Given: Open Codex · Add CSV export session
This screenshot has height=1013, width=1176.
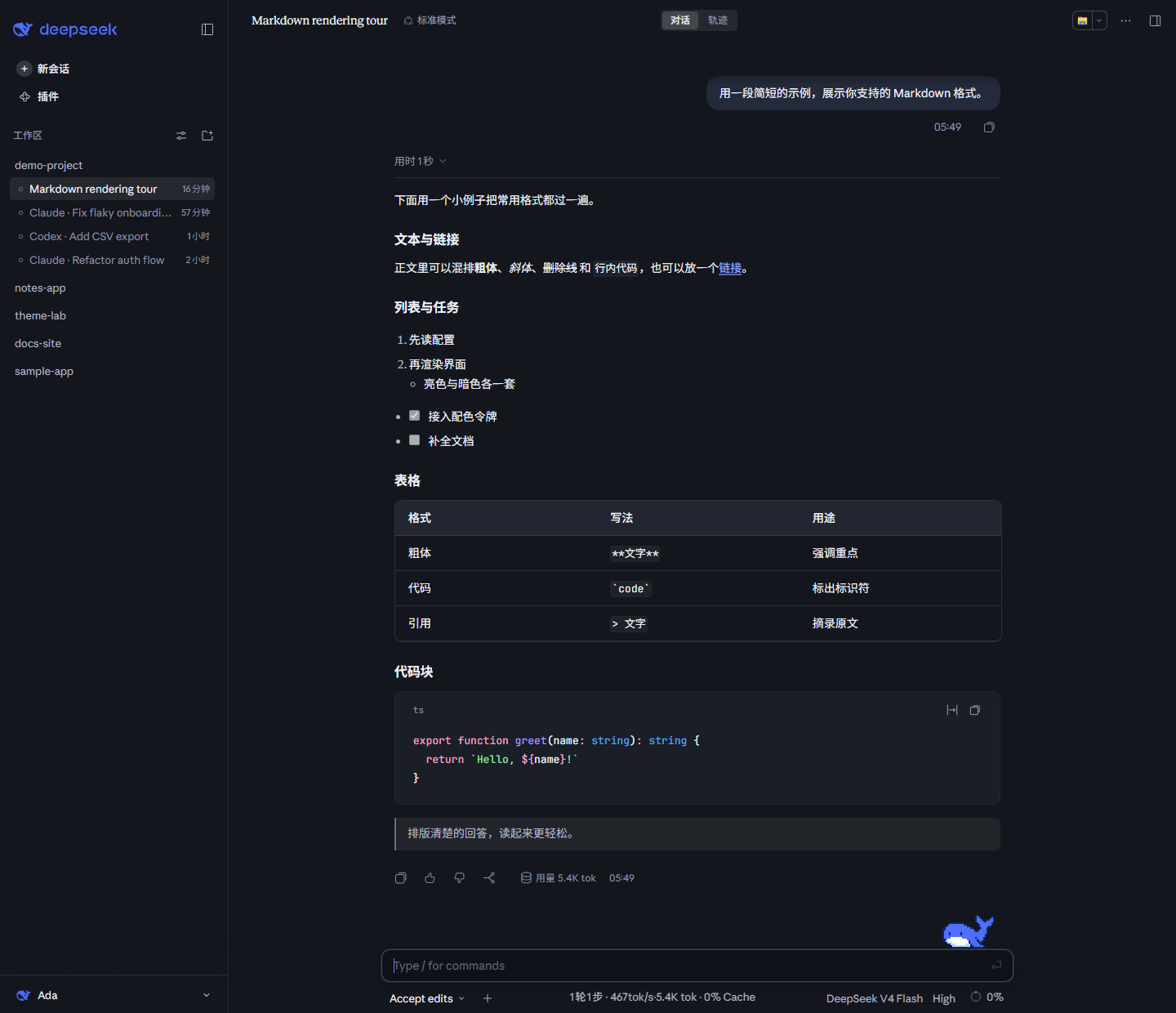Looking at the screenshot, I should click(112, 236).
